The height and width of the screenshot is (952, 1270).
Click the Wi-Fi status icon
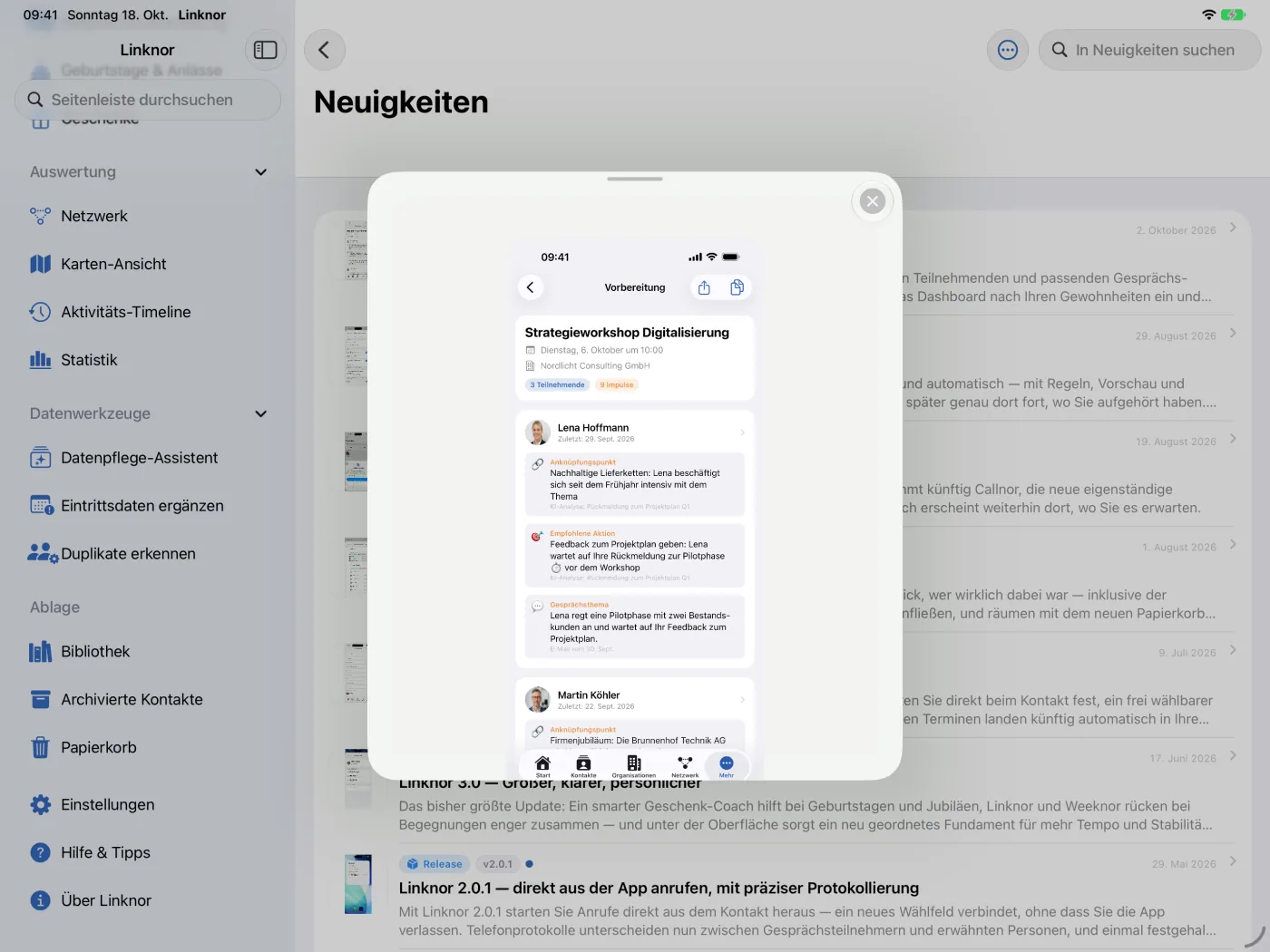[1208, 15]
